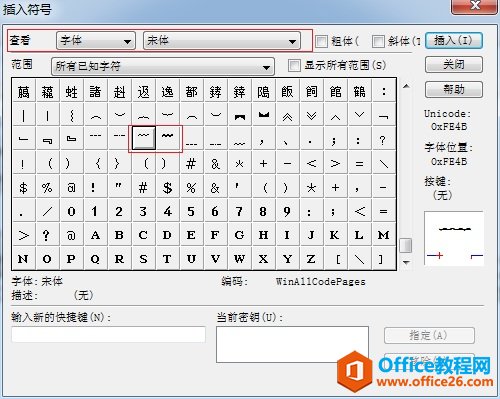
Task: Select the fullwidth letter W cell
Action: [x=240, y=258]
